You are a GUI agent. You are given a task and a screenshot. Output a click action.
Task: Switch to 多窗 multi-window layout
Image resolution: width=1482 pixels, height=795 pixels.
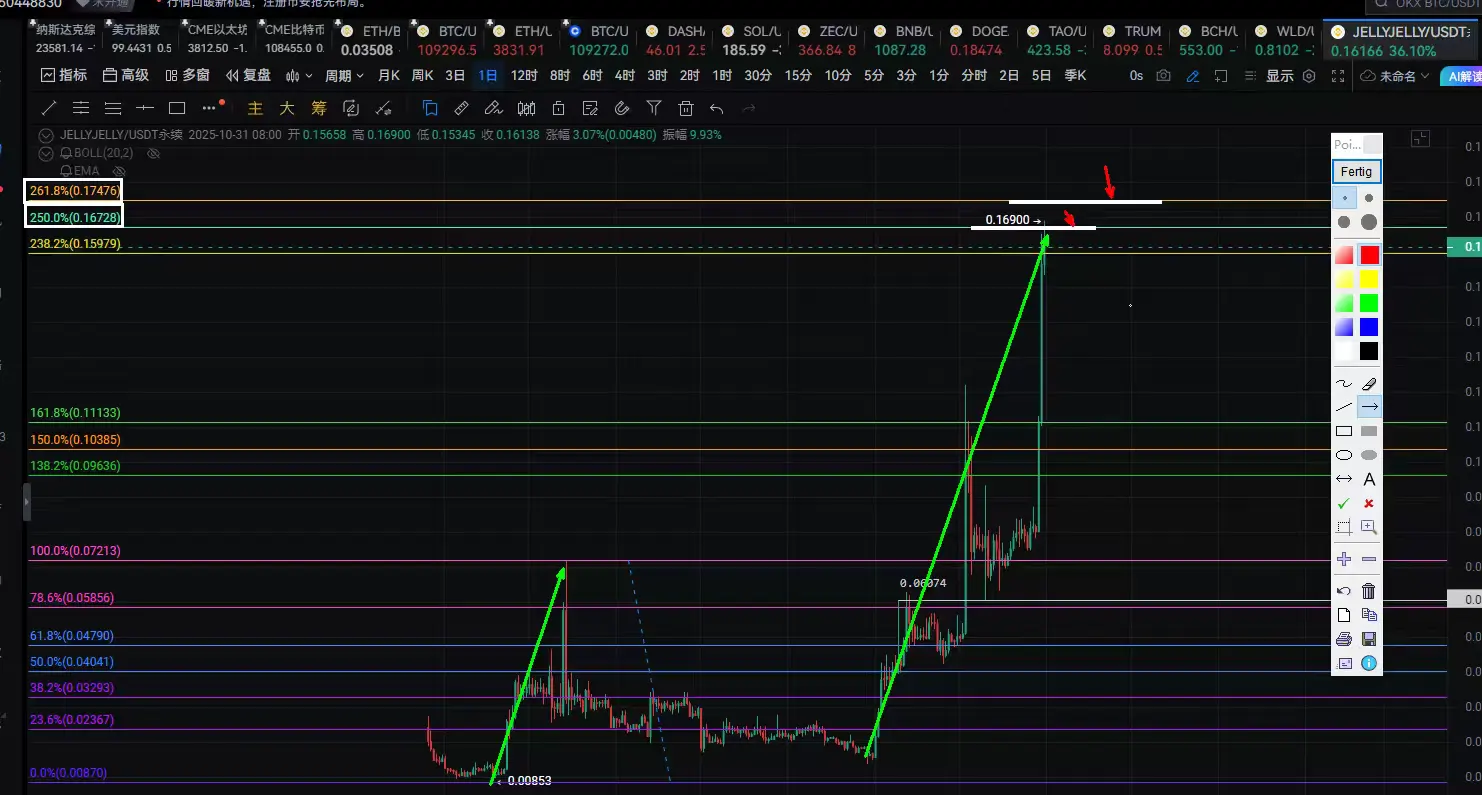click(188, 75)
